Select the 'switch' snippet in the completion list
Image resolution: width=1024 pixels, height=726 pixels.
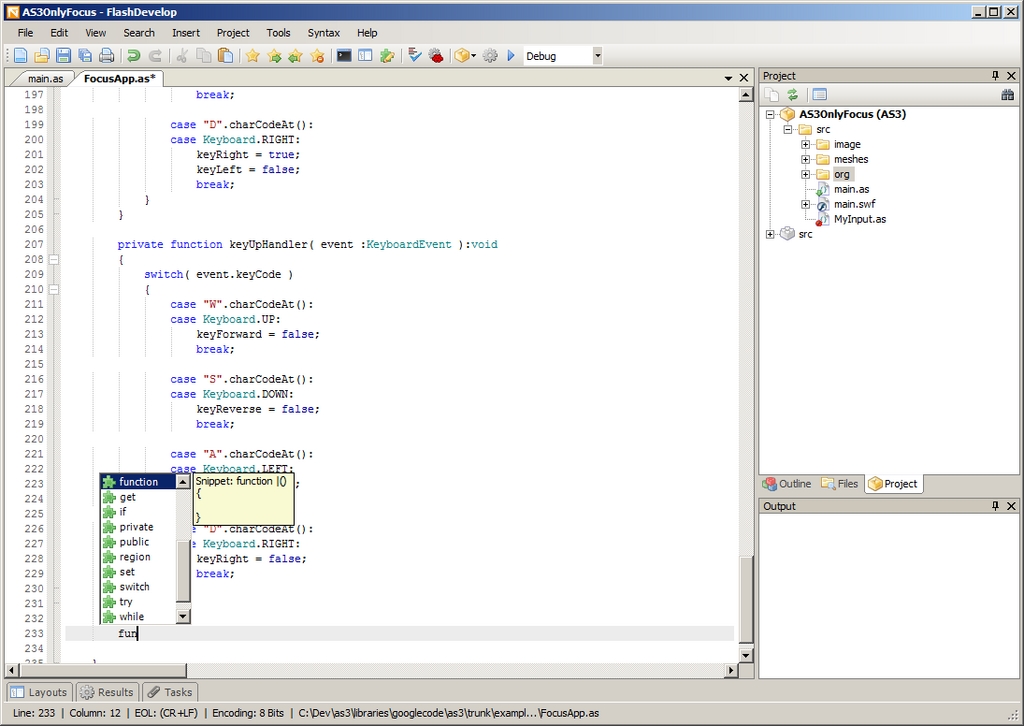click(134, 587)
